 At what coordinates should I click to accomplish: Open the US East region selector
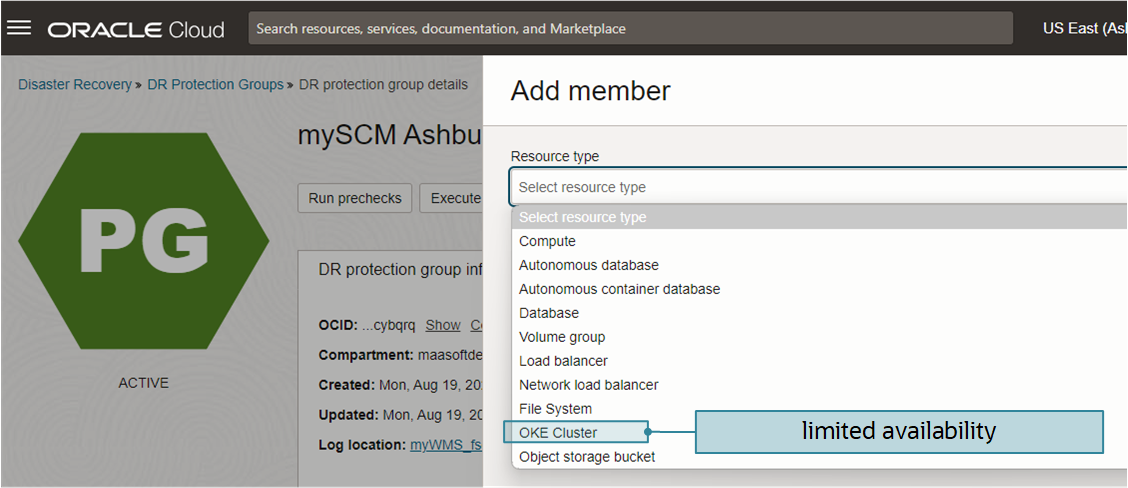1084,29
